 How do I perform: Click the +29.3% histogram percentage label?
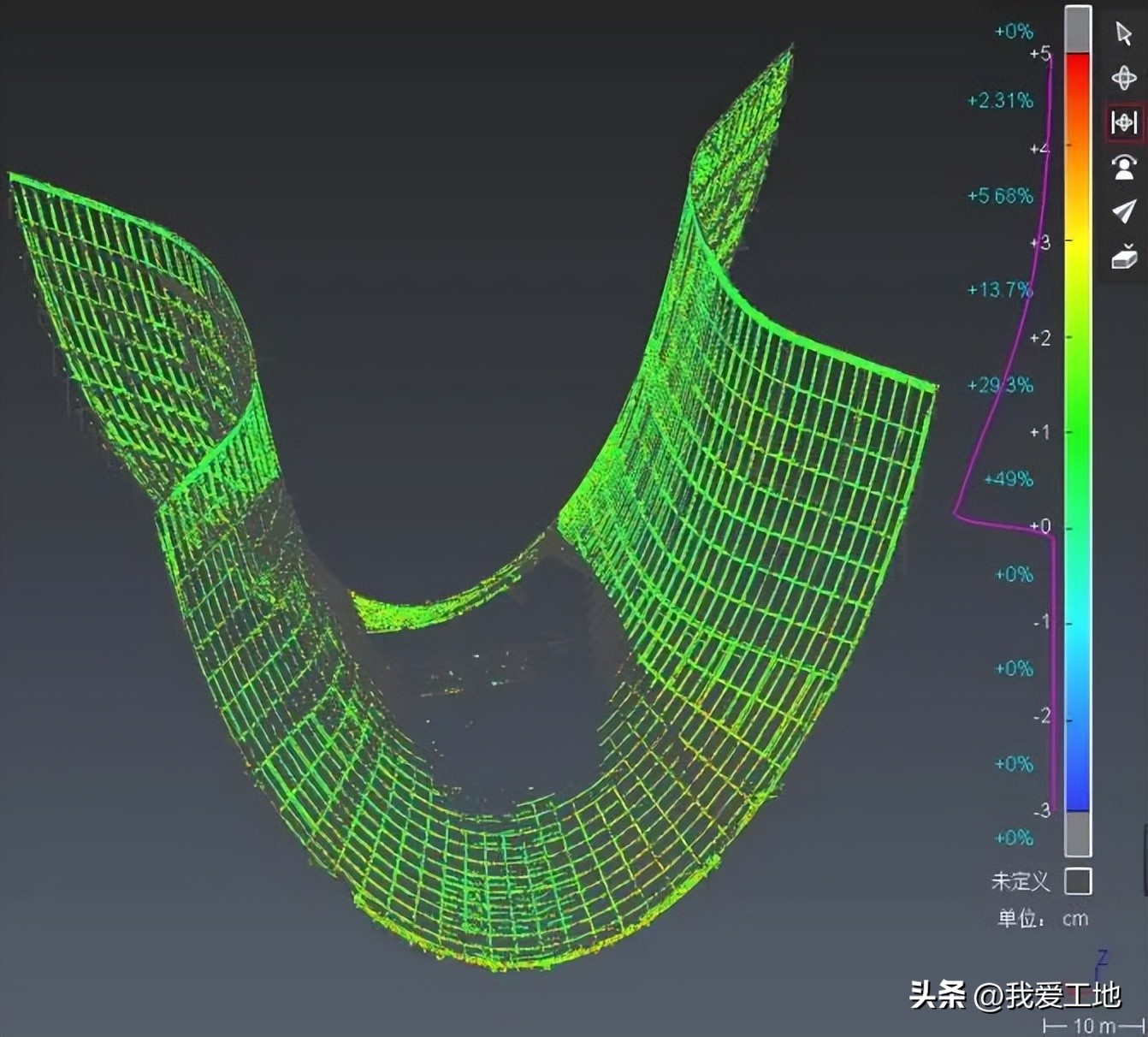pyautogui.click(x=1000, y=385)
